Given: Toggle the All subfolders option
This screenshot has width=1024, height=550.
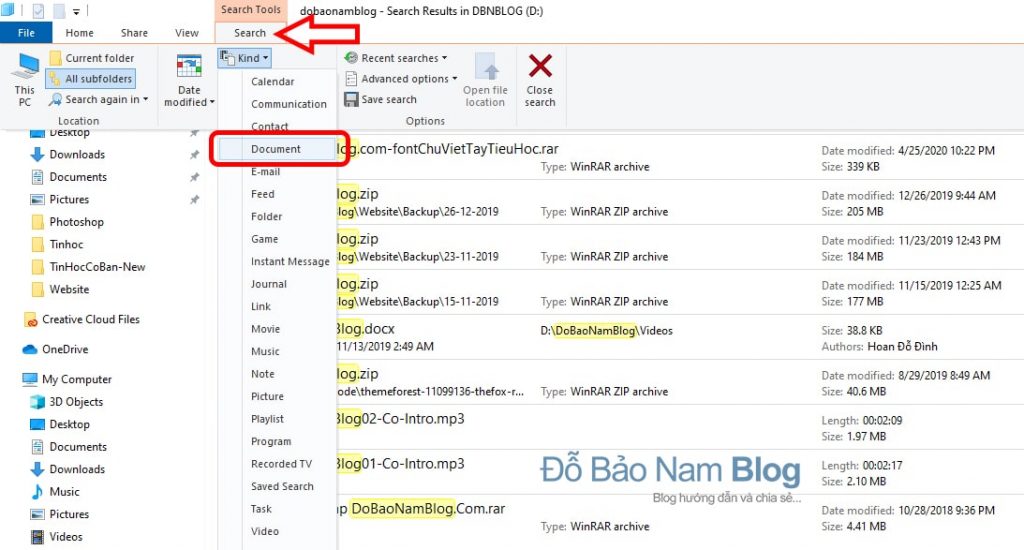Looking at the screenshot, I should [x=91, y=79].
